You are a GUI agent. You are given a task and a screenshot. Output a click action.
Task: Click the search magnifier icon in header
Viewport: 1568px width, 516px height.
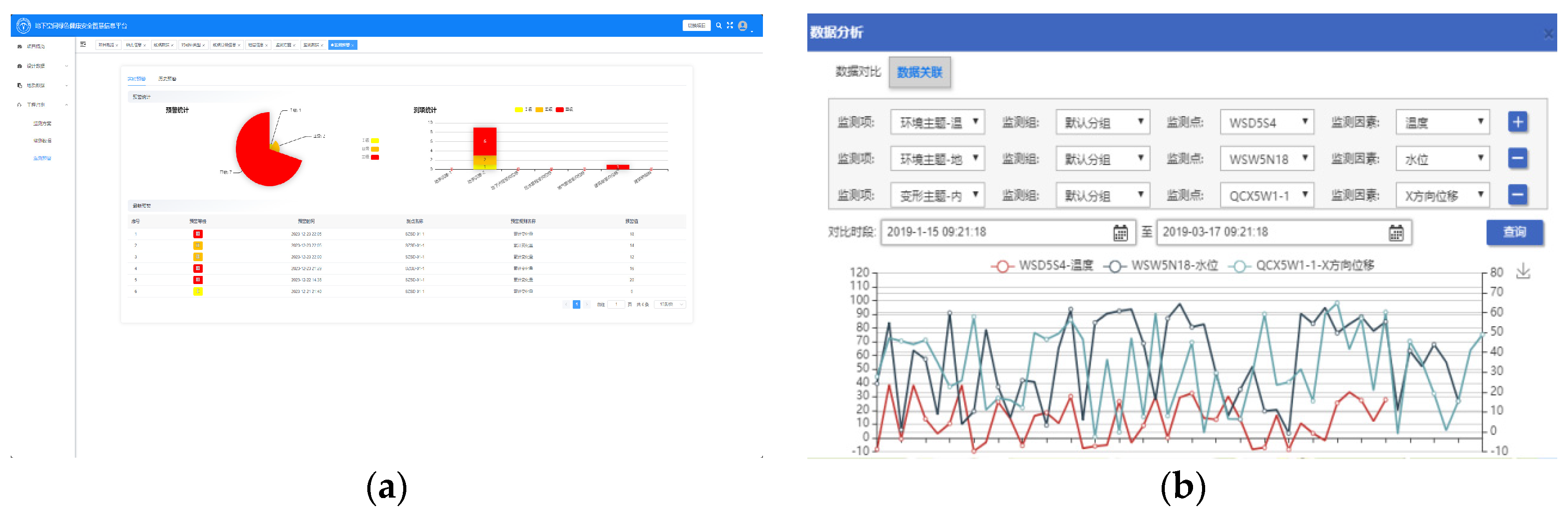tap(718, 26)
